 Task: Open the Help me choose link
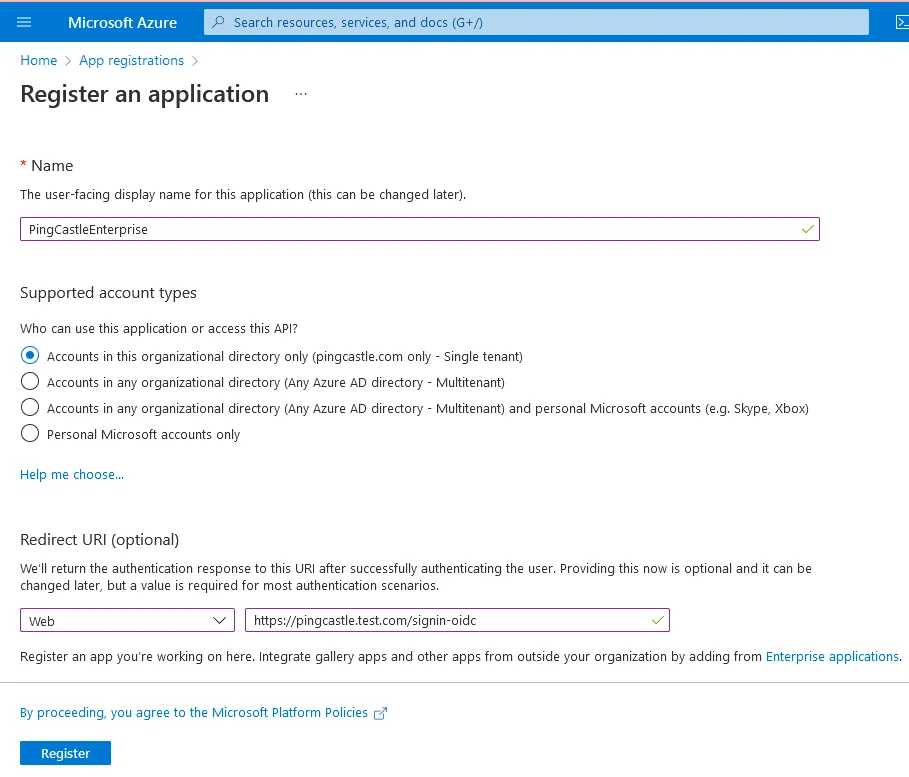click(71, 474)
